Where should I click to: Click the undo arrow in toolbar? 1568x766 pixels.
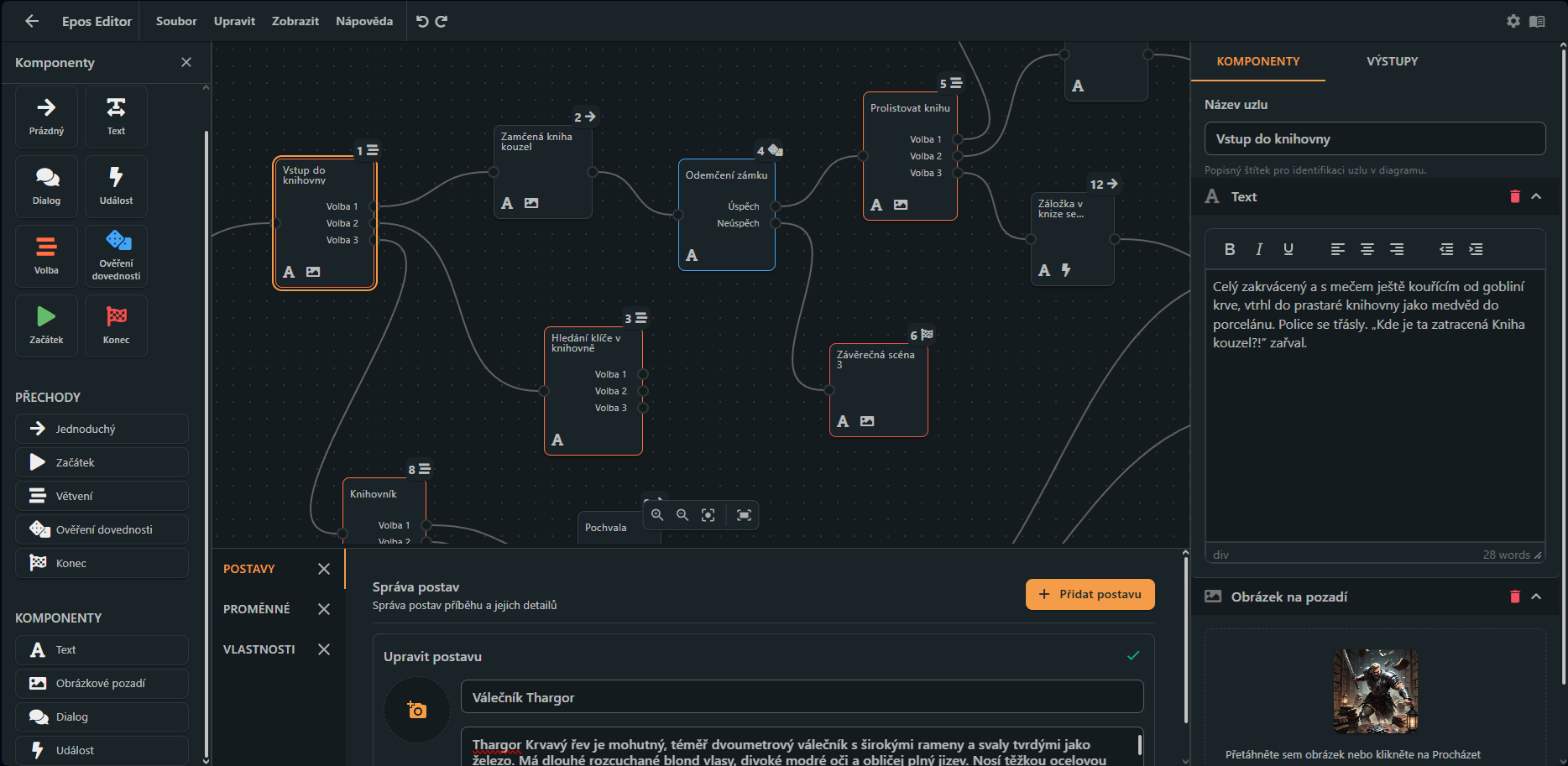[422, 21]
